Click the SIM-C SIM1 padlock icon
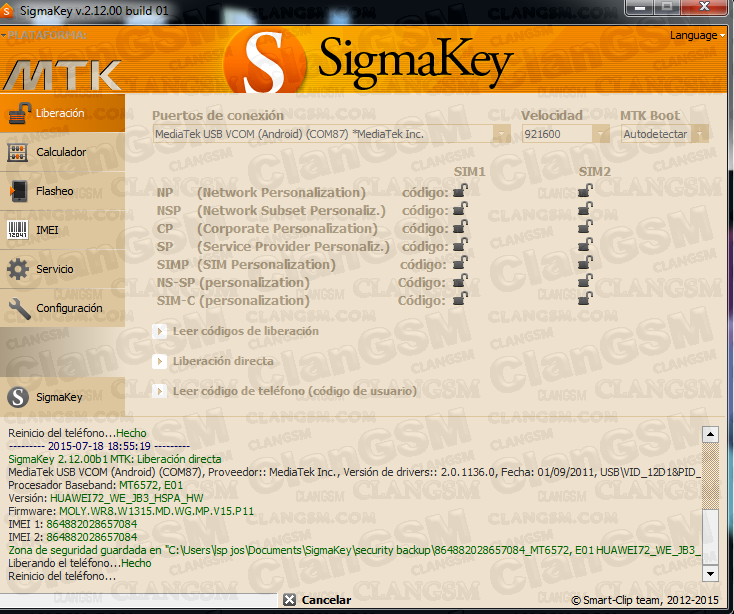This screenshot has height=614, width=734. [x=460, y=300]
